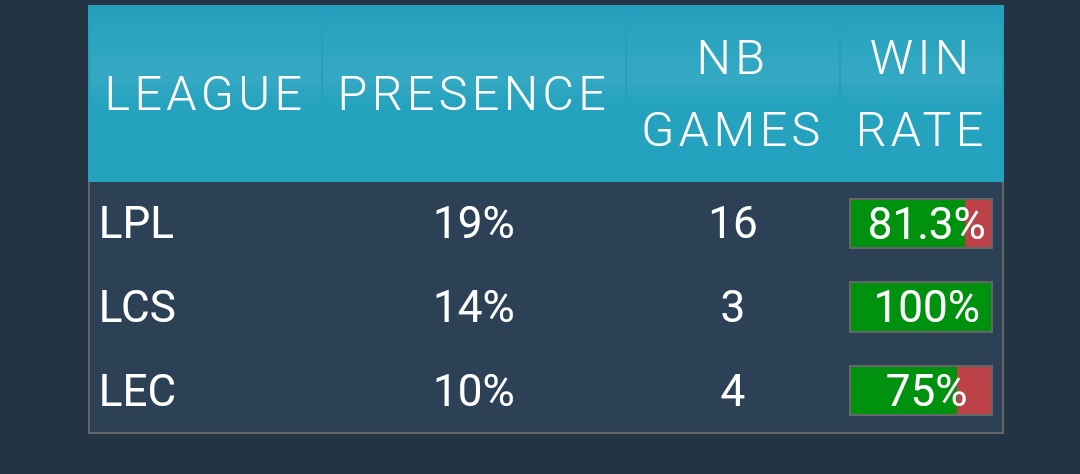
Task: Click green left edge of LPL win bar
Action: 857,224
